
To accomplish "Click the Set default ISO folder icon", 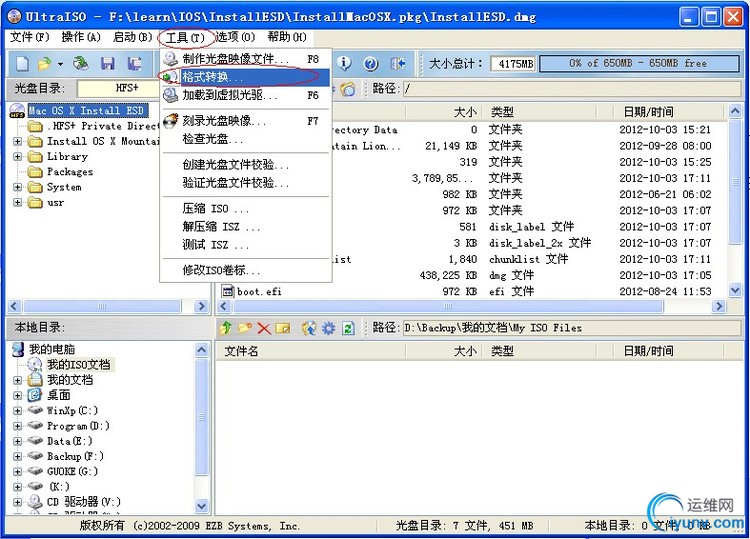I will tap(309, 328).
